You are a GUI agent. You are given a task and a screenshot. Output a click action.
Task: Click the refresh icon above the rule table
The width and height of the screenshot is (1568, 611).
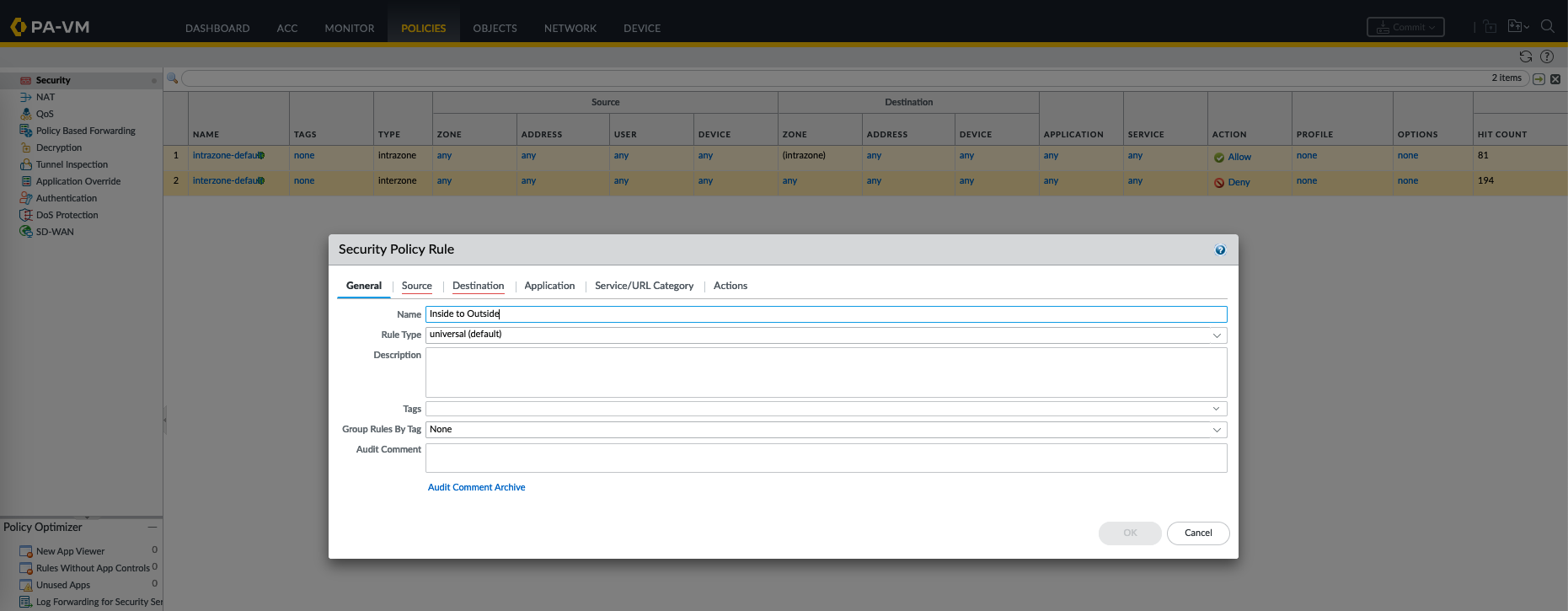tap(1525, 56)
